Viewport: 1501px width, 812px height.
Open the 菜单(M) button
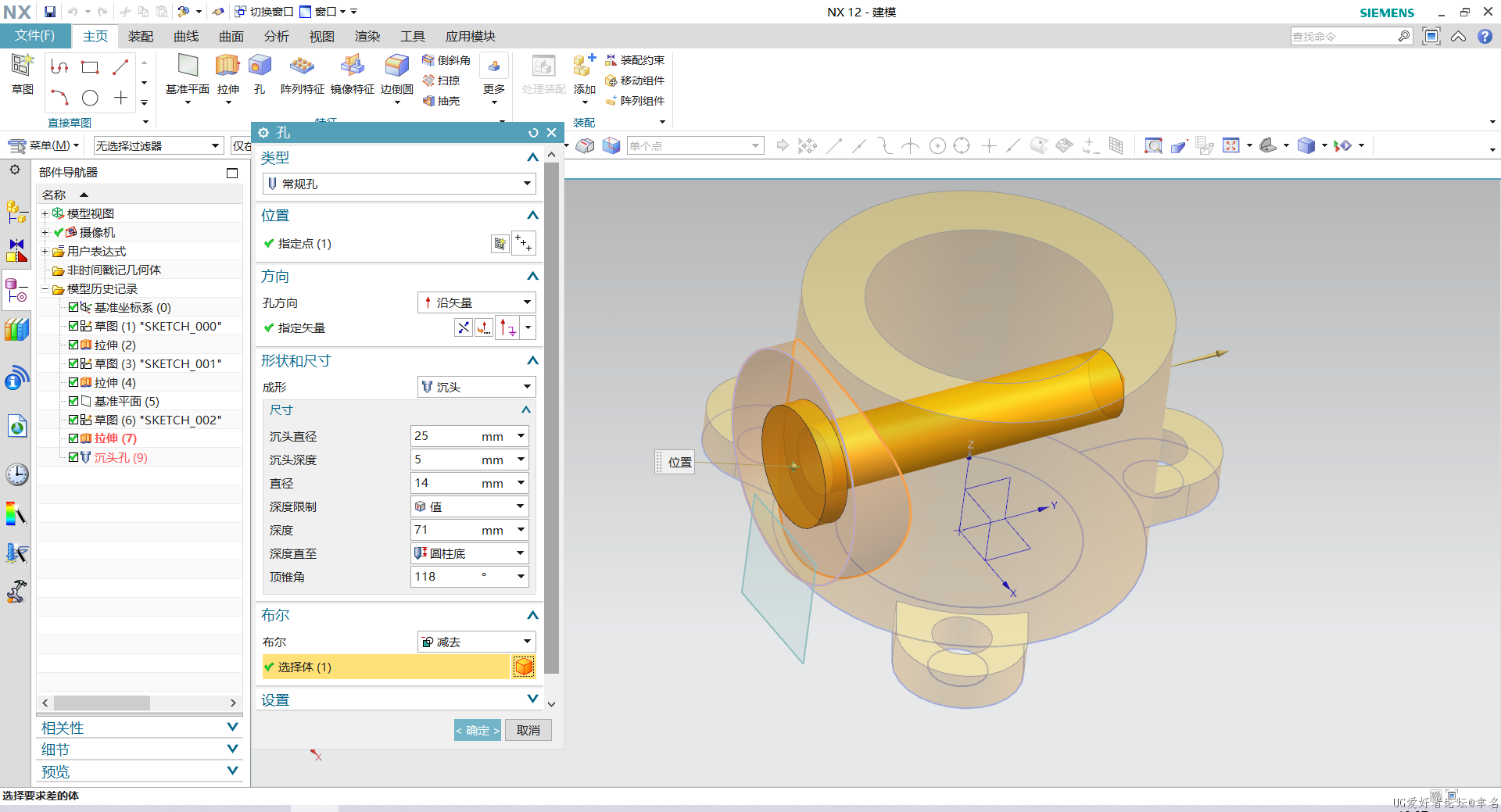tap(45, 145)
